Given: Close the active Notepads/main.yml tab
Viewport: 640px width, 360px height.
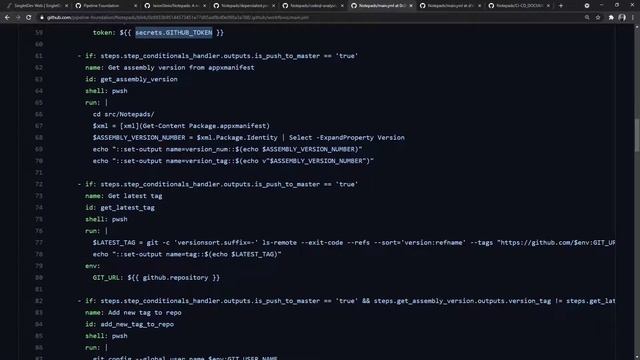Looking at the screenshot, I should point(411,6).
